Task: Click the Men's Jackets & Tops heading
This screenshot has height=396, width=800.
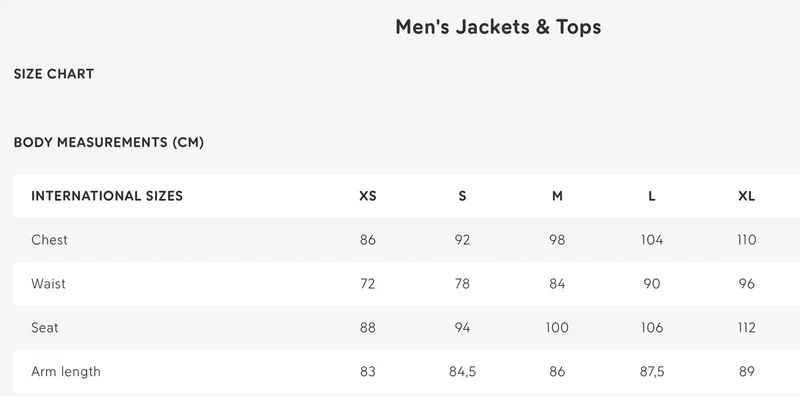Action: pos(498,27)
